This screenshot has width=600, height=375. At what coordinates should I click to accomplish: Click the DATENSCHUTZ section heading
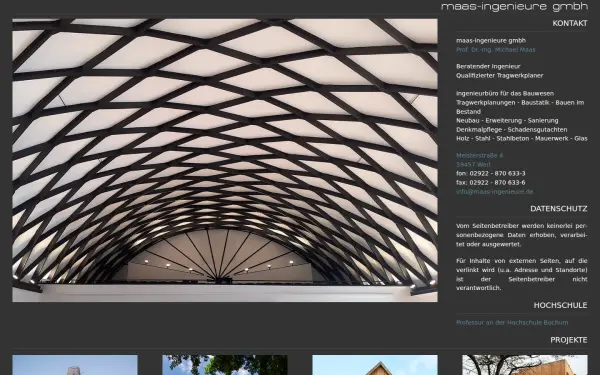(559, 209)
